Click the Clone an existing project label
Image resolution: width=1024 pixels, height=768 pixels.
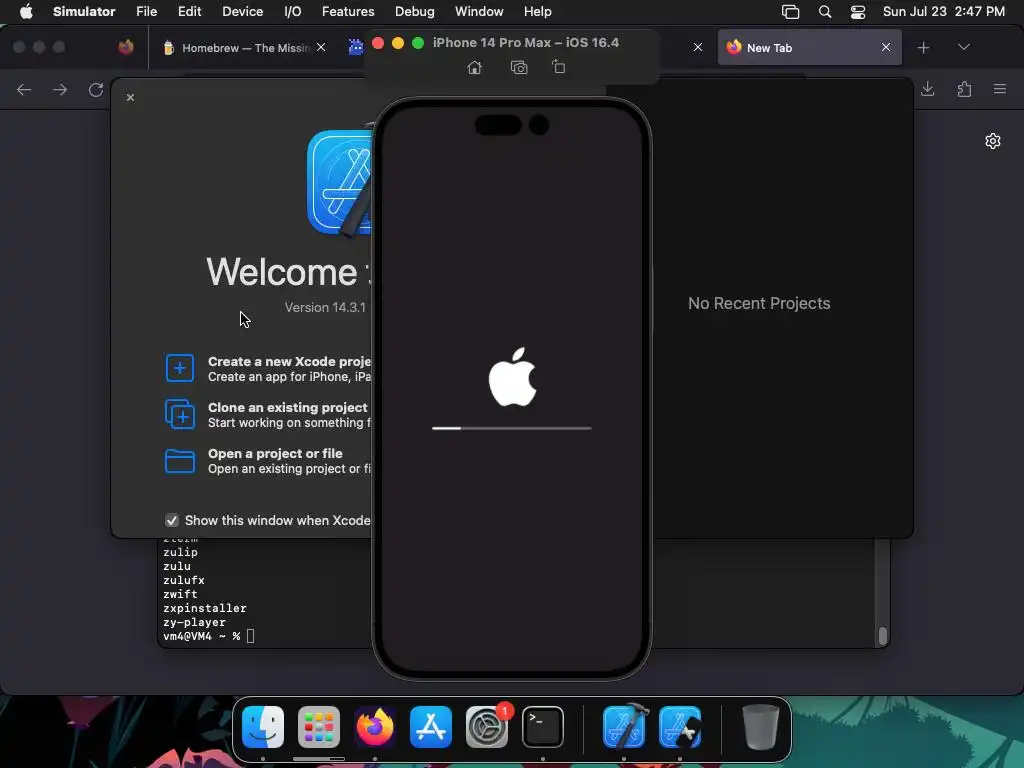tap(287, 407)
